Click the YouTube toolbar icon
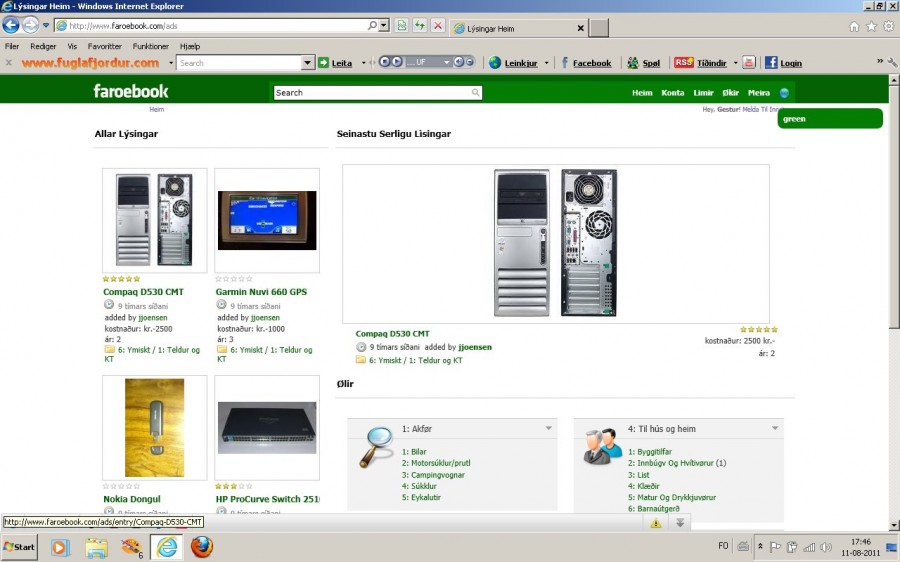 749,63
